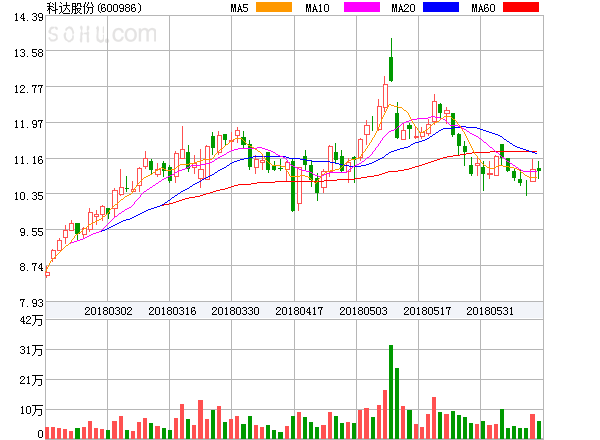This screenshot has width=600, height=440.
Task: Click the 11.97 price axis label
Action: tap(29, 124)
